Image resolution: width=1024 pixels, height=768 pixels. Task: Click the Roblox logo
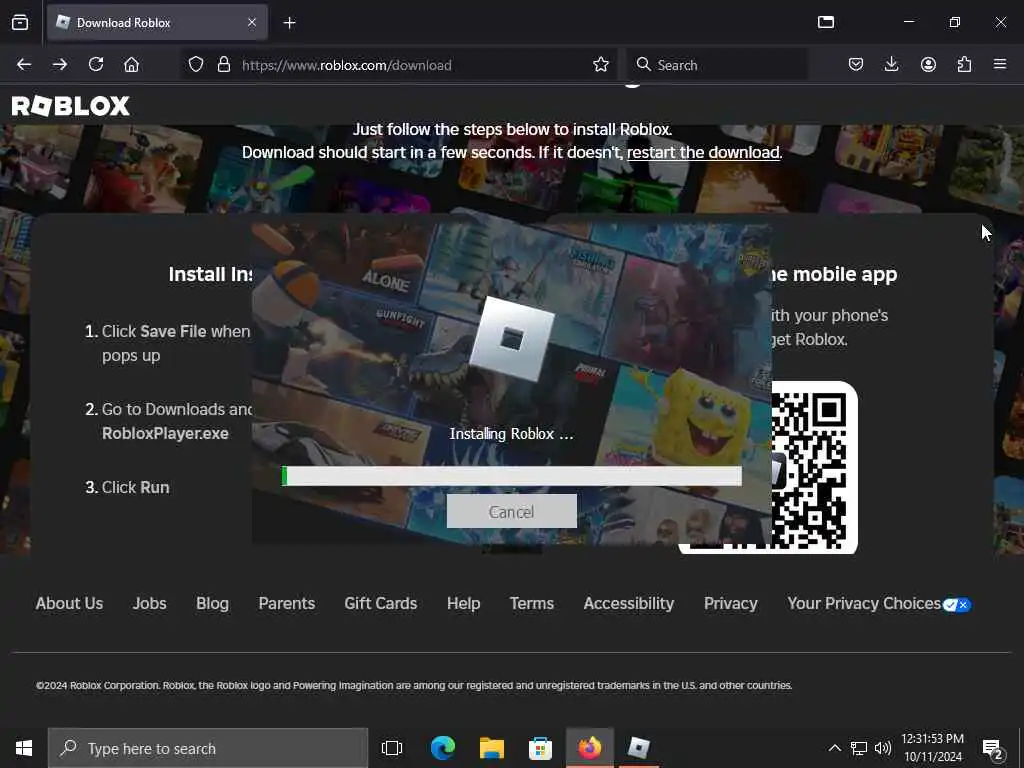pyautogui.click(x=71, y=106)
